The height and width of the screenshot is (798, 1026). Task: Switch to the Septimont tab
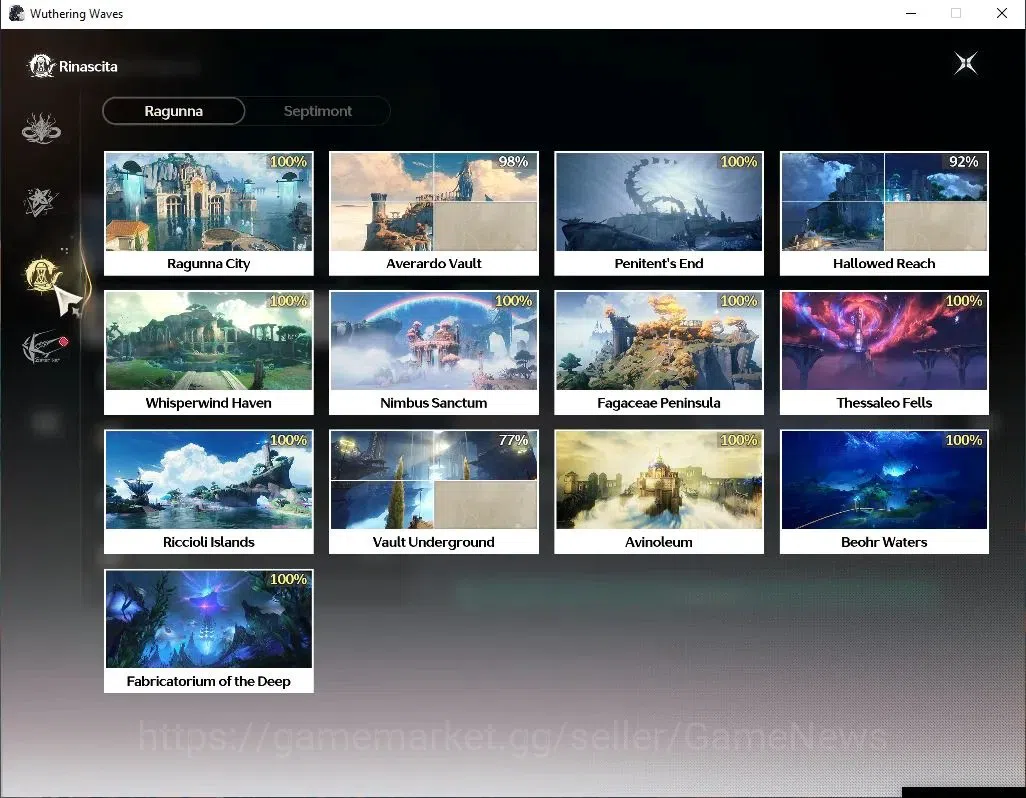[317, 111]
